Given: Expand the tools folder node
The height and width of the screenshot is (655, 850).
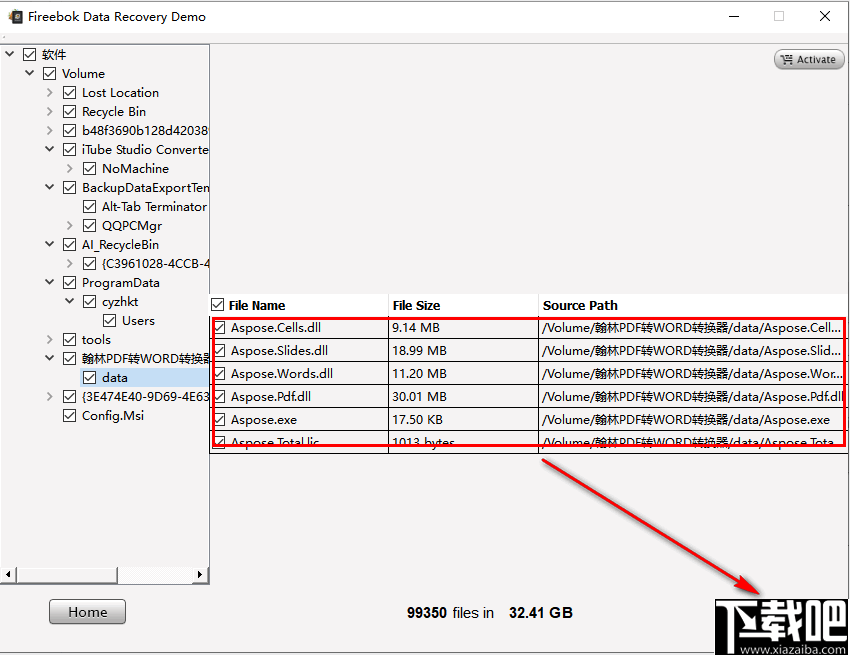Looking at the screenshot, I should point(49,339).
